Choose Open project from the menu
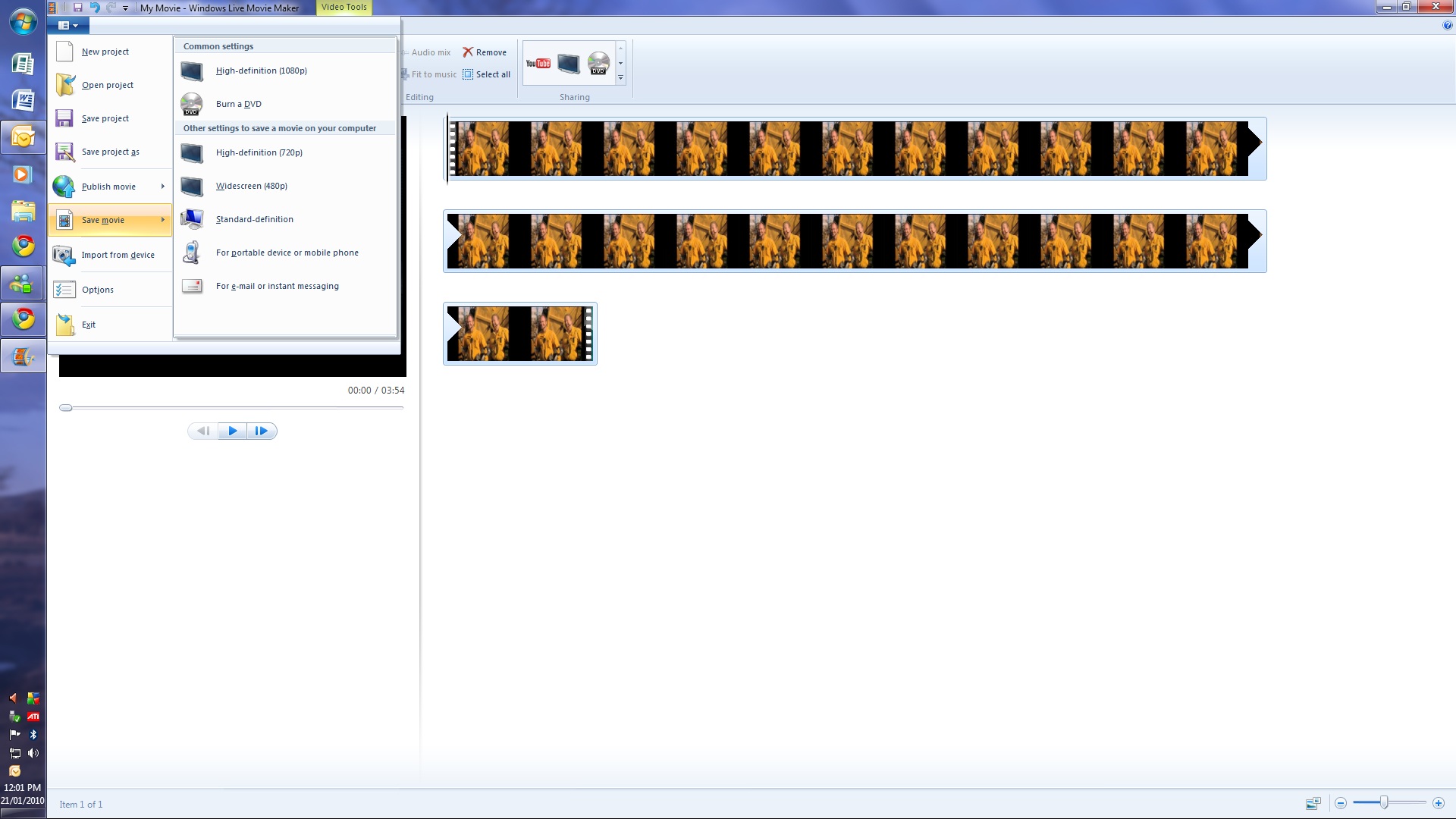The height and width of the screenshot is (819, 1456). click(x=111, y=85)
